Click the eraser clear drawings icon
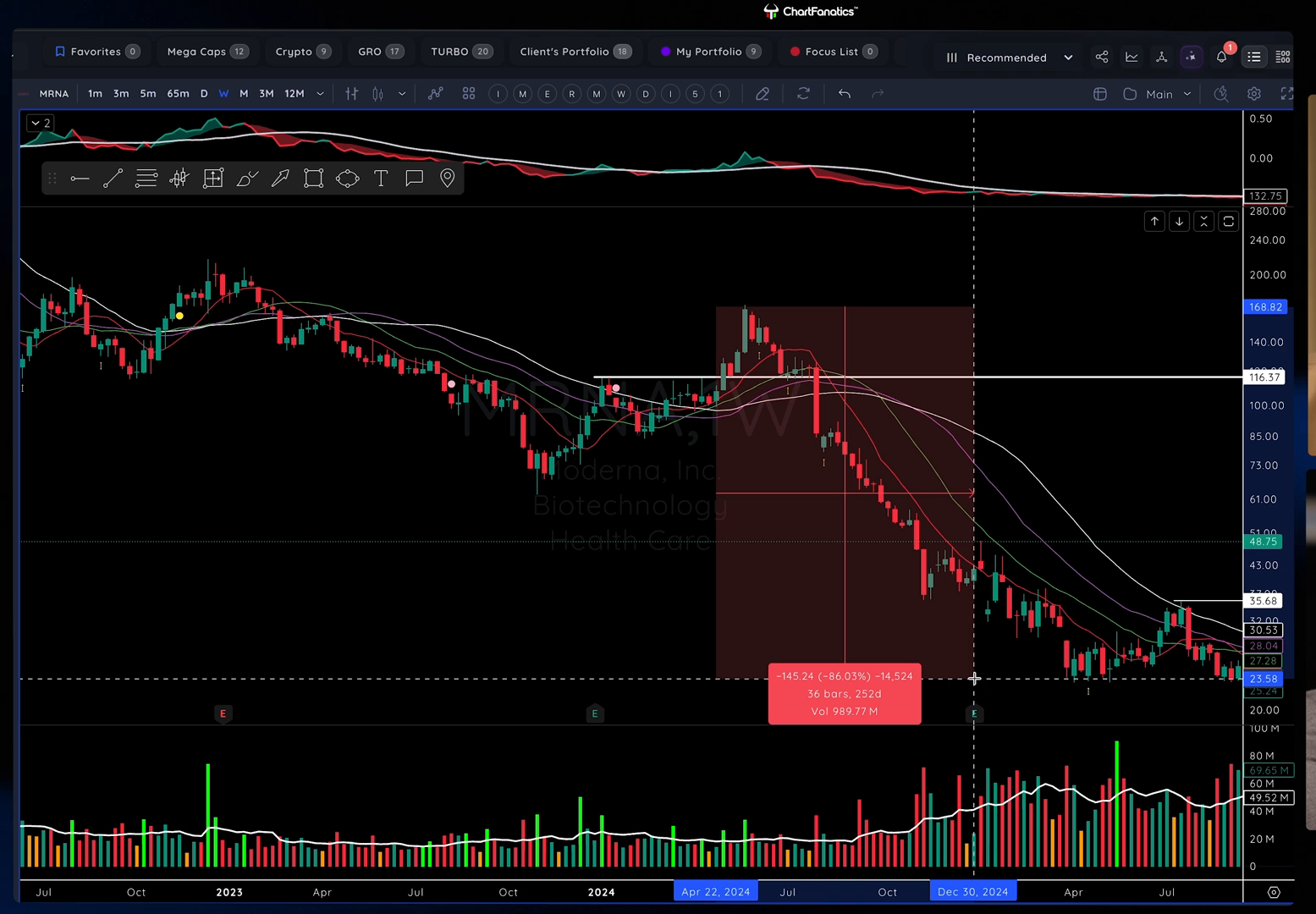Screen dimensions: 1316x914 tap(763, 94)
